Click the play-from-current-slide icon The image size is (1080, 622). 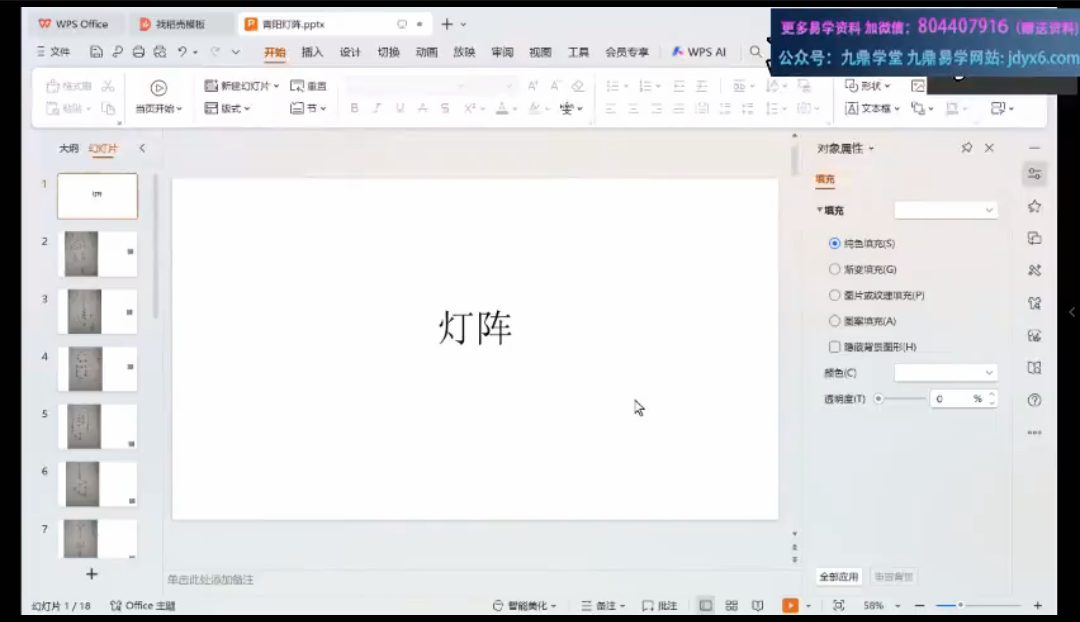coord(158,88)
